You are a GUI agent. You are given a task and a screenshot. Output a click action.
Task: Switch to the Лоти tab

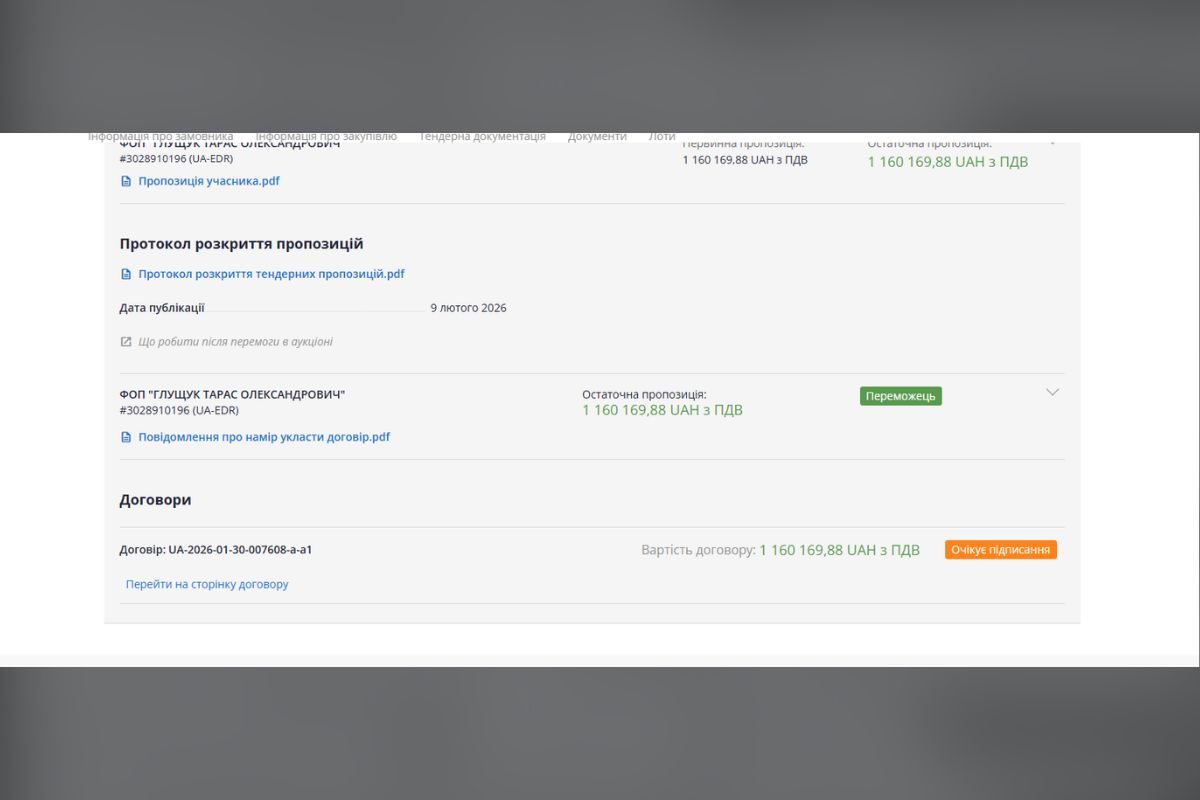point(661,137)
